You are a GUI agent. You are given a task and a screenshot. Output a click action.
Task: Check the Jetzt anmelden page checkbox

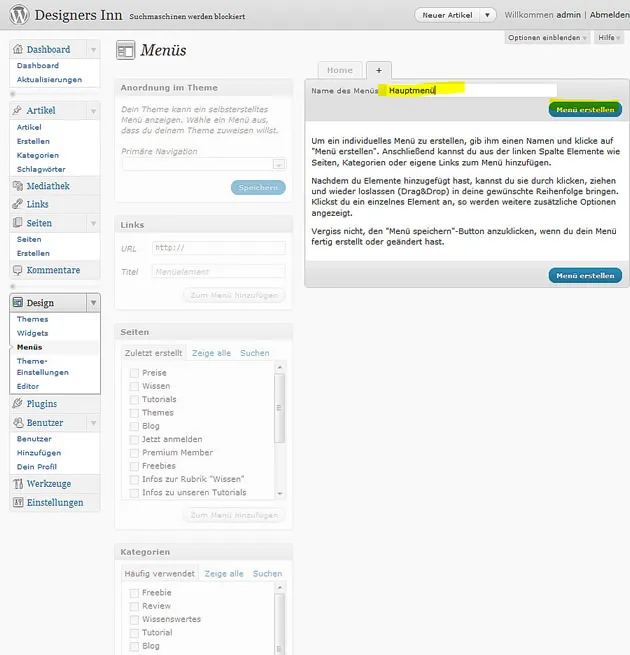pos(134,439)
